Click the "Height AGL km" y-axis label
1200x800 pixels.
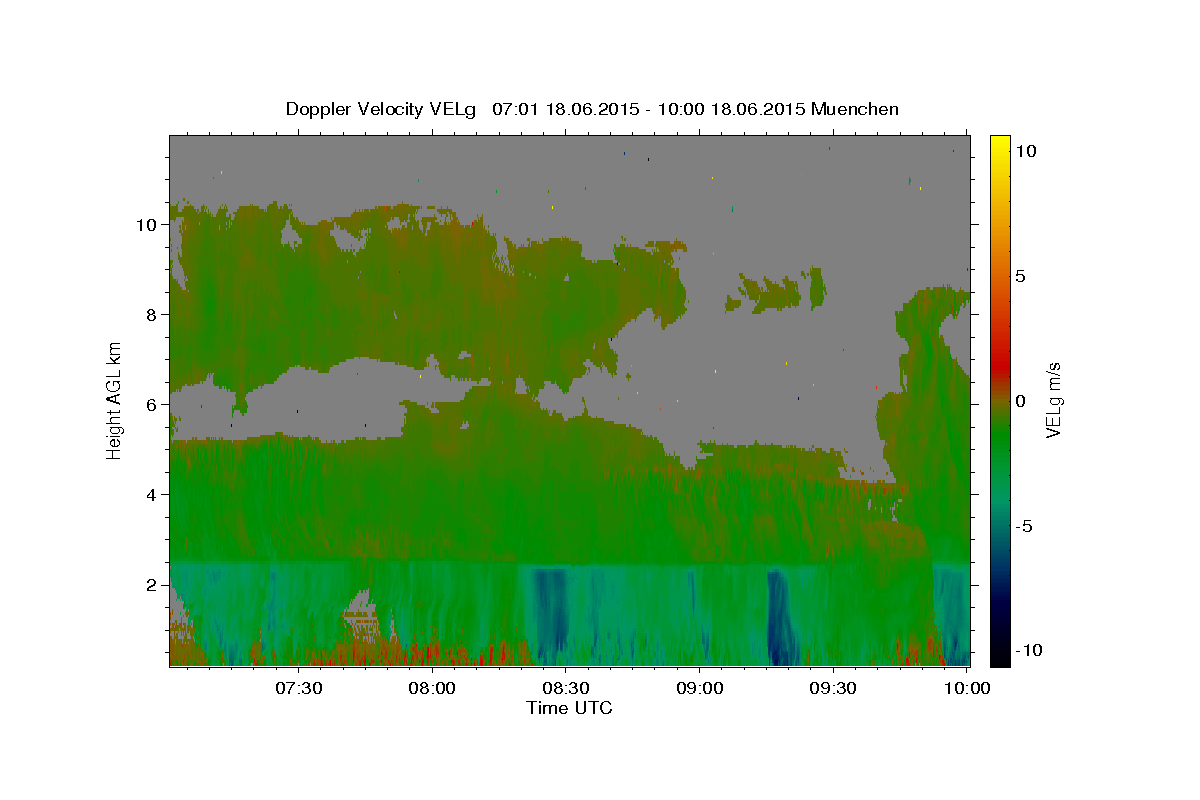115,399
